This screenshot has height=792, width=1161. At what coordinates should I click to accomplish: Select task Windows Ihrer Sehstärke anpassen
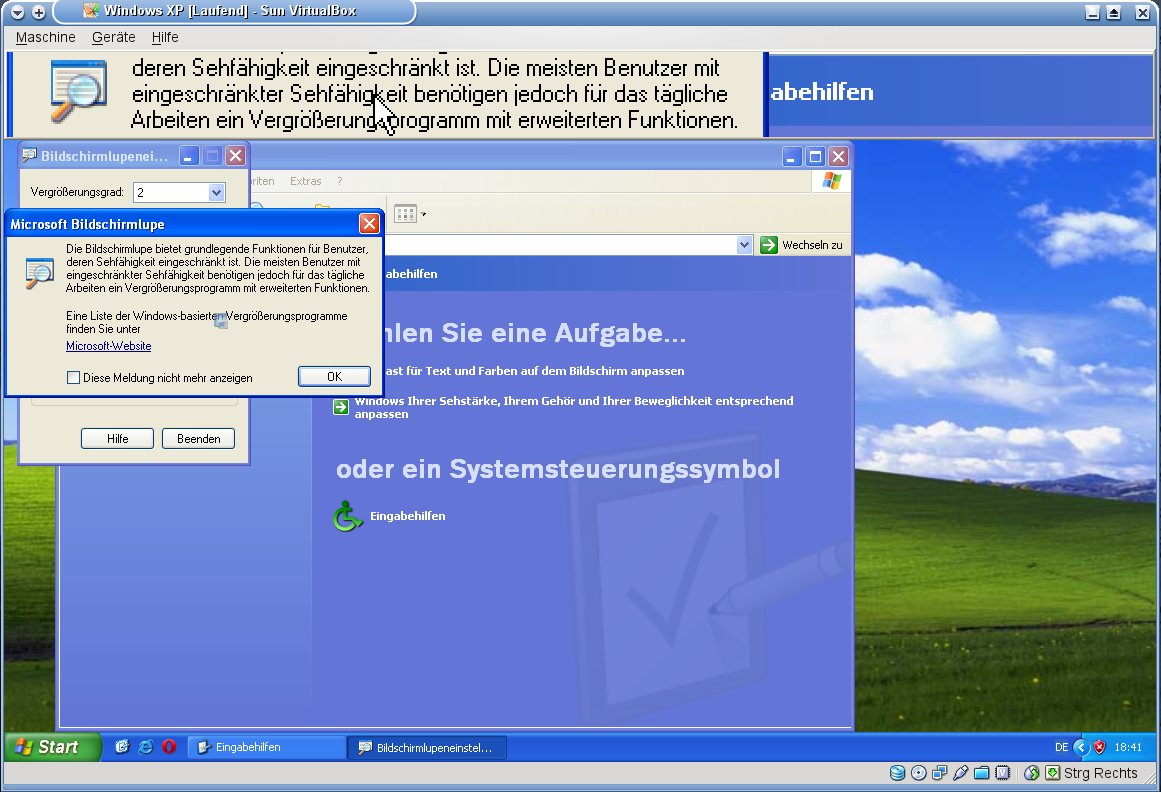coord(574,407)
